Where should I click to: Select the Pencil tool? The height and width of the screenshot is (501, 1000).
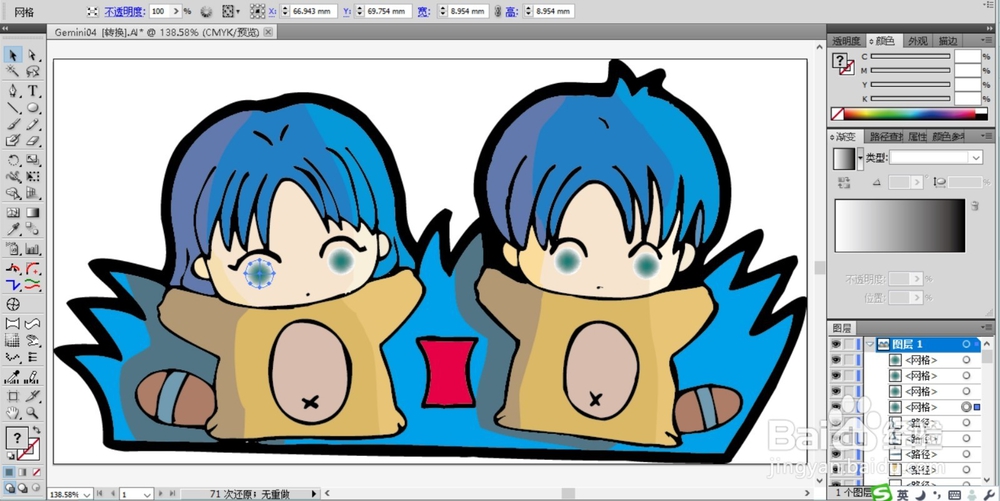point(33,124)
